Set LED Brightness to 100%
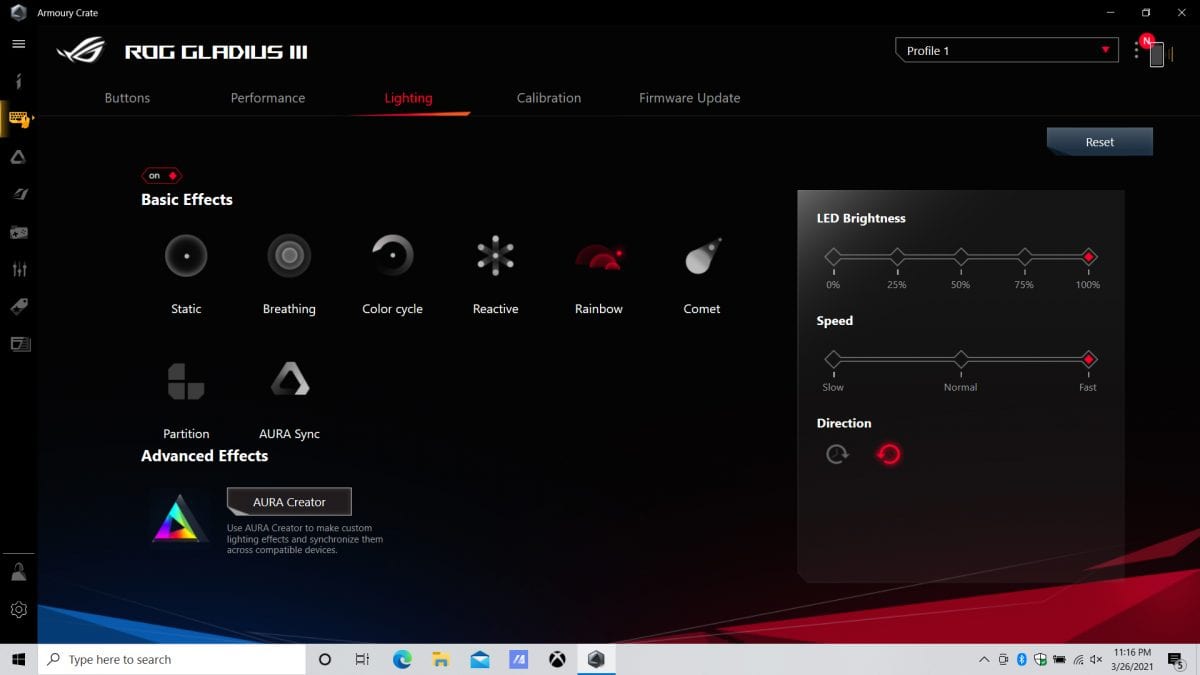Viewport: 1200px width, 675px height. (1089, 257)
